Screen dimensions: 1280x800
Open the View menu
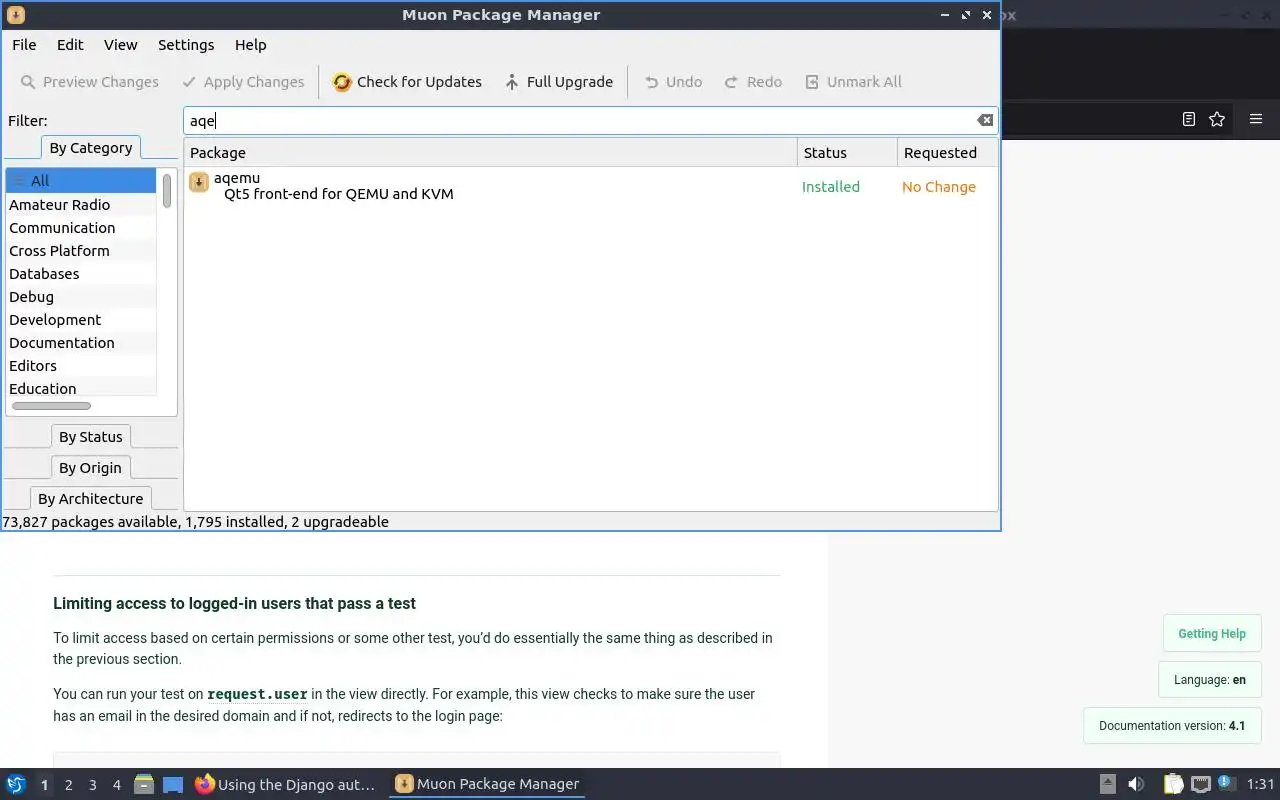(120, 45)
